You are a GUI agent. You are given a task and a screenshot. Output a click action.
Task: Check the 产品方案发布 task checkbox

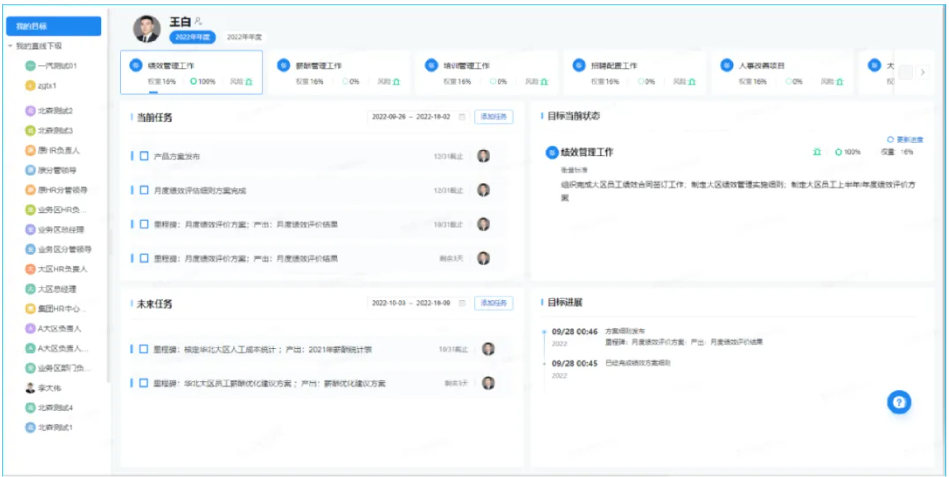click(x=144, y=156)
